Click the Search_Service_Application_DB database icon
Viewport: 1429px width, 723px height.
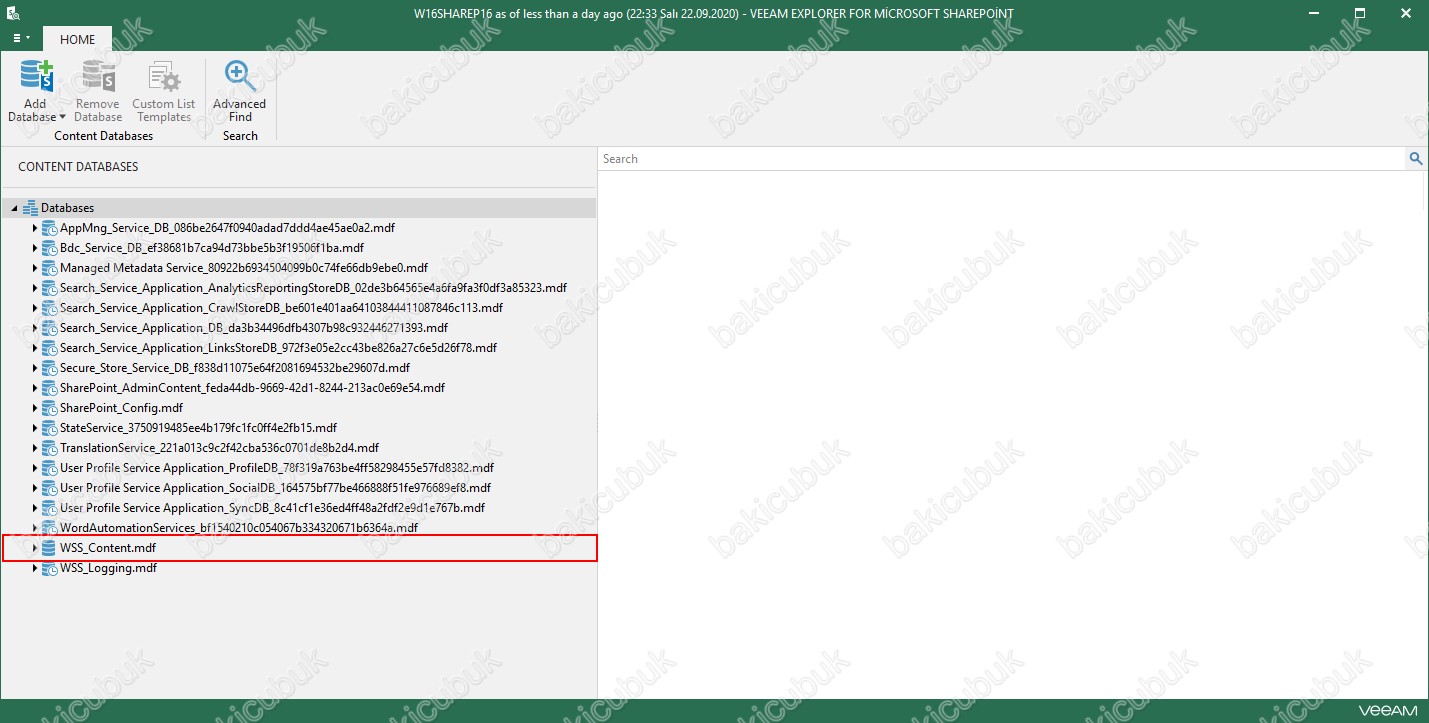(x=49, y=328)
